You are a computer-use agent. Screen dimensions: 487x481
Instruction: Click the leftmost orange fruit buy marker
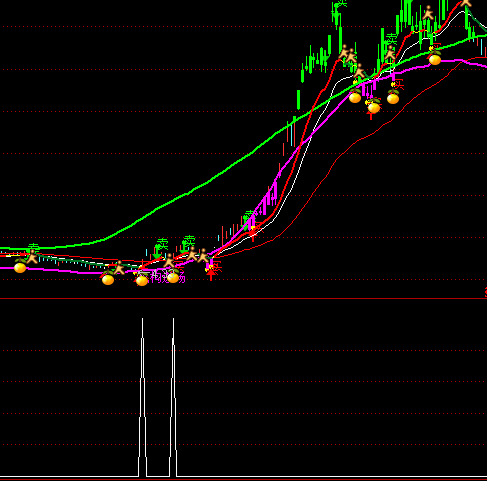(x=20, y=267)
